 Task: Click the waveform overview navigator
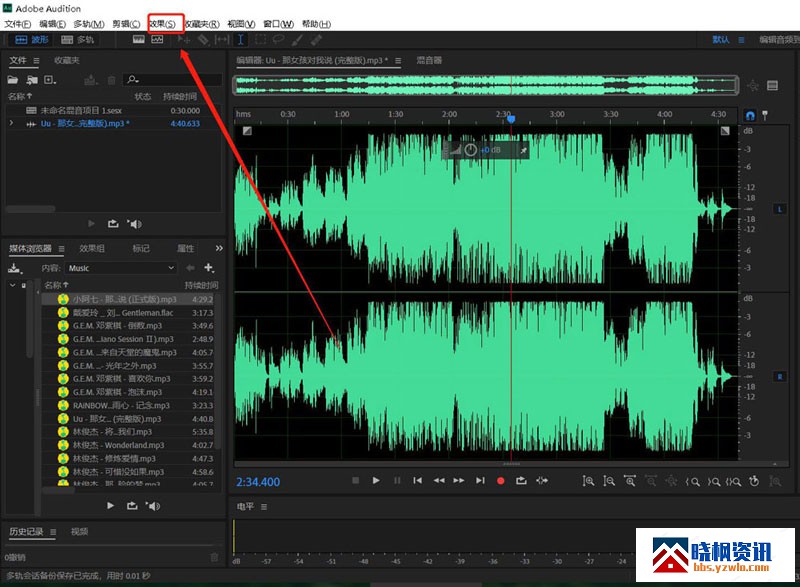coord(486,85)
